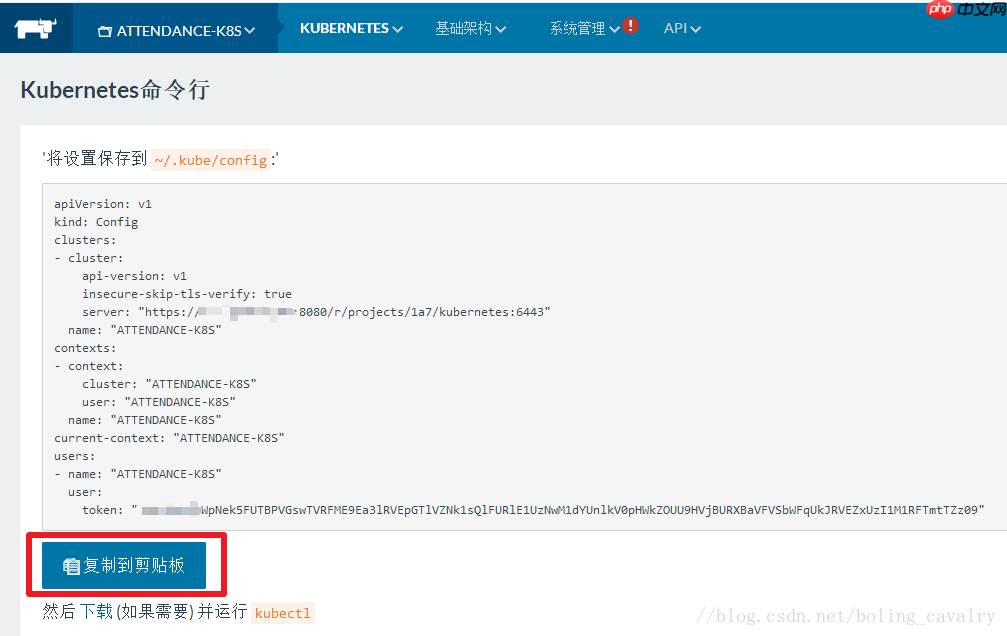Click the environment icon beside ATTENDANCE-K8S
Screen dimensions: 1007x636
pos(106,29)
